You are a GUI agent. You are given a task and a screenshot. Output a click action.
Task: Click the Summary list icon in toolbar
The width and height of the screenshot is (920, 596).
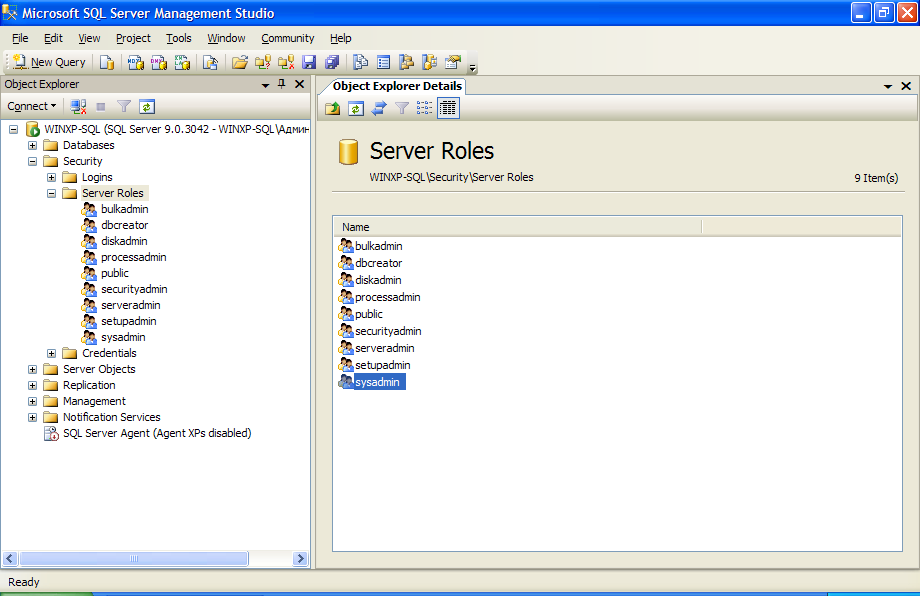(383, 62)
